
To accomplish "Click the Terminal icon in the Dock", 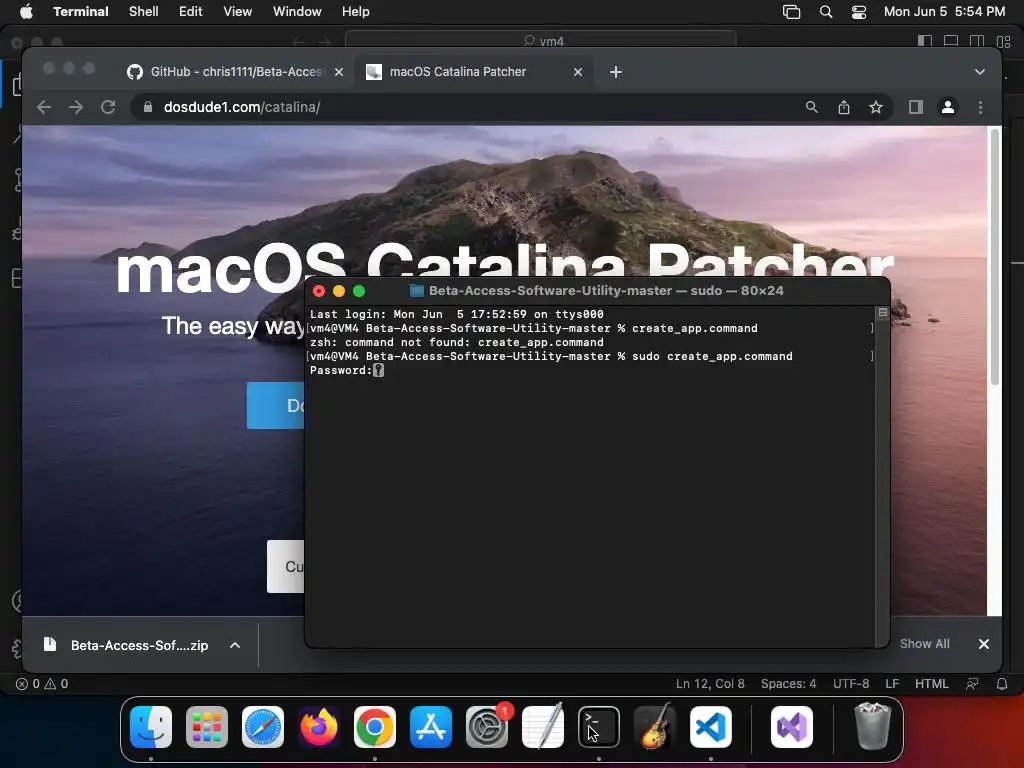I will pyautogui.click(x=599, y=727).
